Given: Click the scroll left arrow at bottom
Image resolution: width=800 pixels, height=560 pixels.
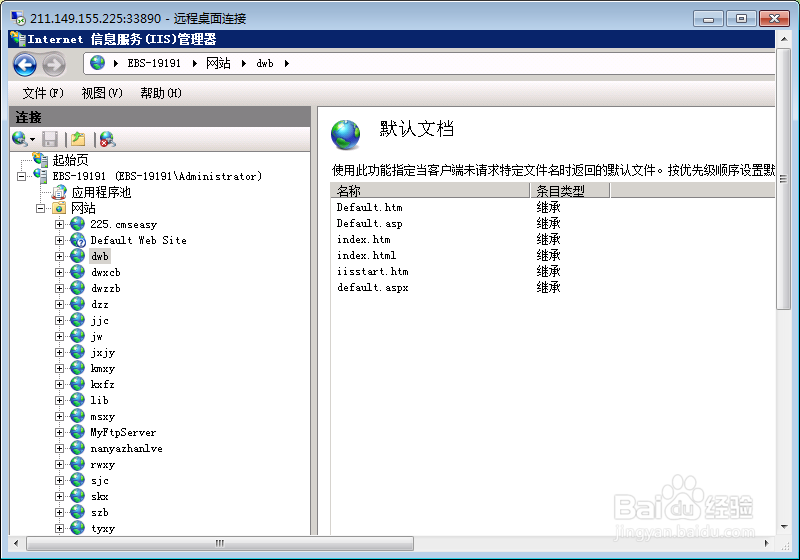Looking at the screenshot, I should point(16,543).
